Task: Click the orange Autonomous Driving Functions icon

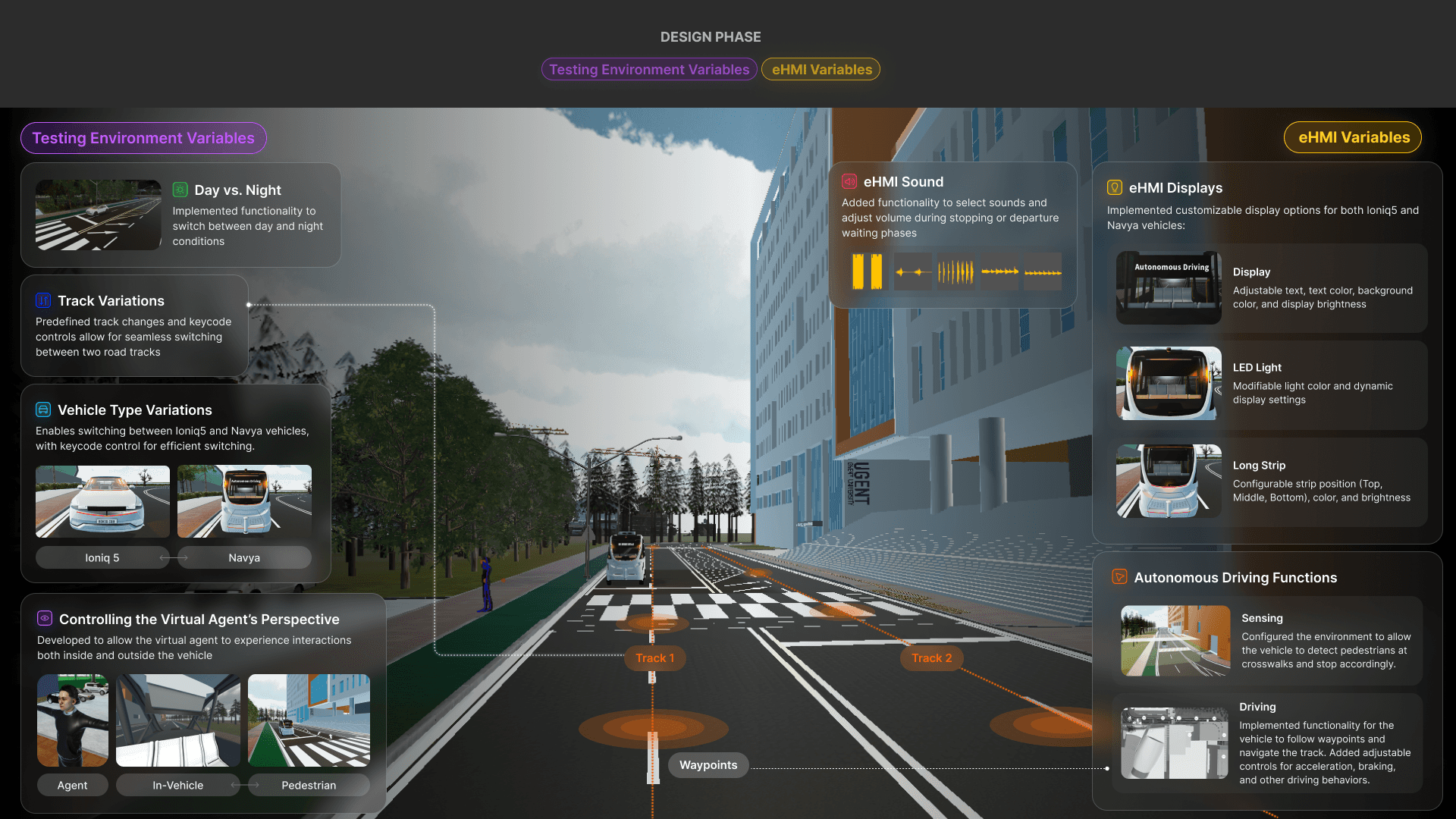Action: coord(1119,577)
